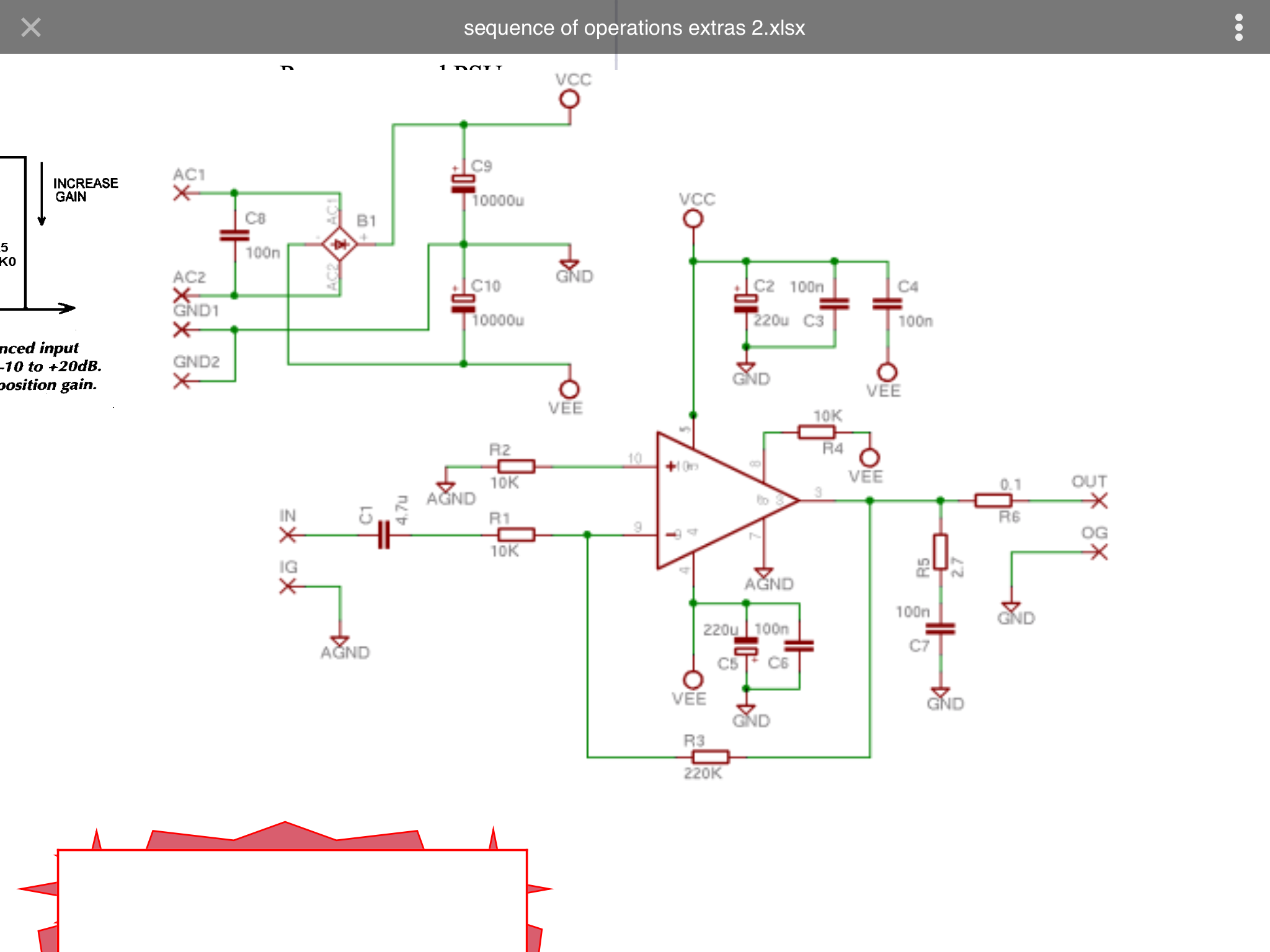The height and width of the screenshot is (952, 1270).
Task: Select the C1 4.7u input capacitor
Action: (x=384, y=534)
